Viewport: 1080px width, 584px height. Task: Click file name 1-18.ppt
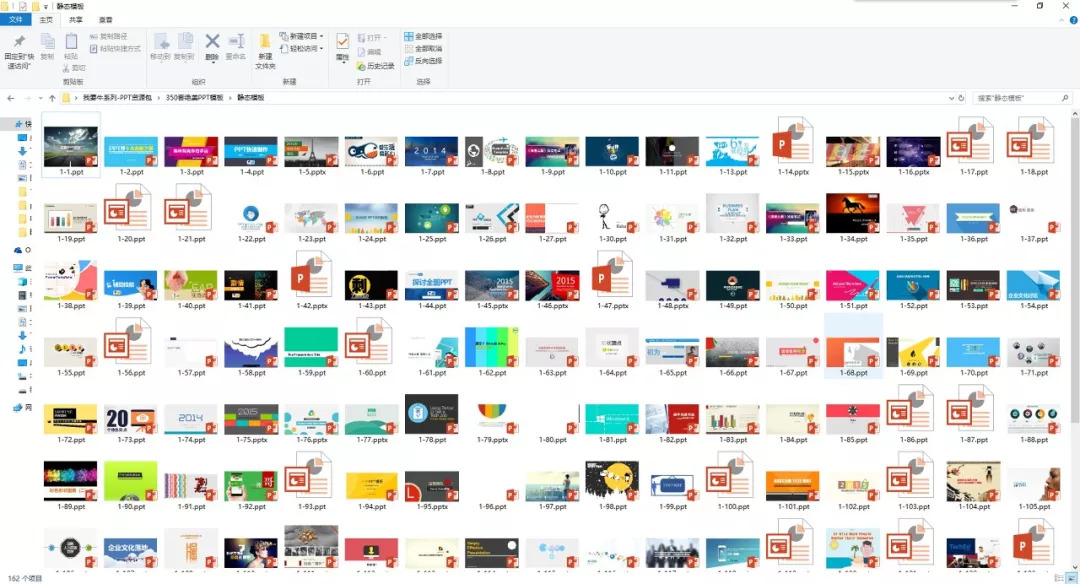coord(1033,172)
